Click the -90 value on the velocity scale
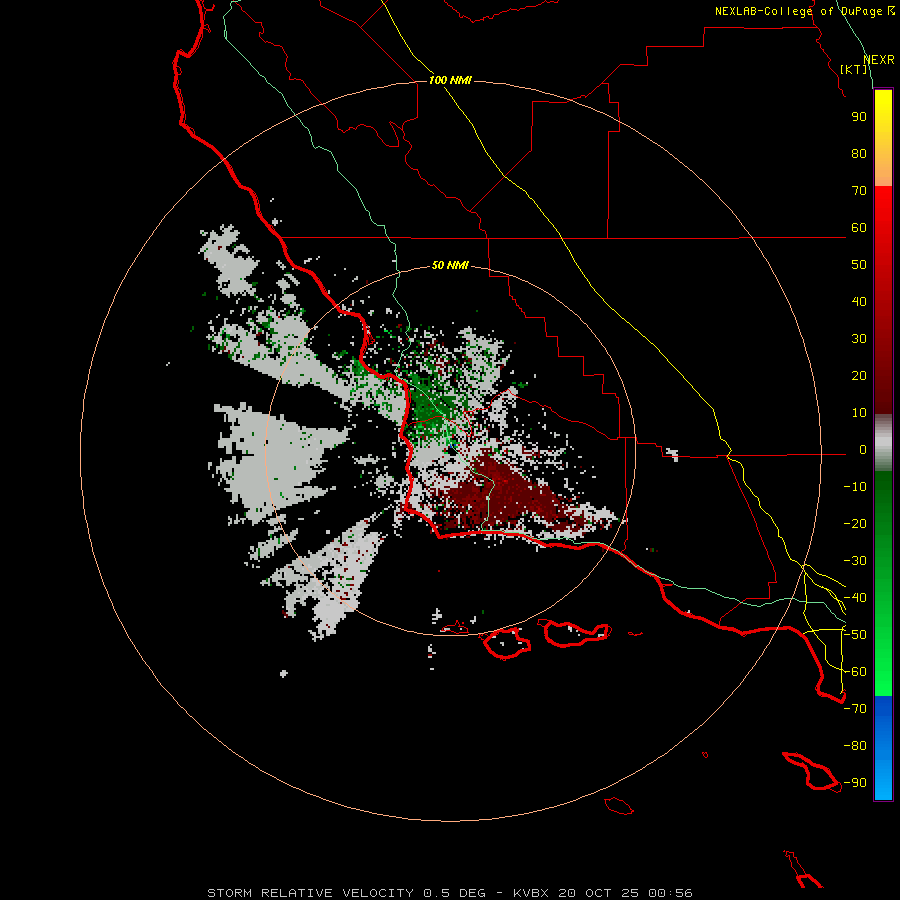This screenshot has height=900, width=900. [855, 783]
